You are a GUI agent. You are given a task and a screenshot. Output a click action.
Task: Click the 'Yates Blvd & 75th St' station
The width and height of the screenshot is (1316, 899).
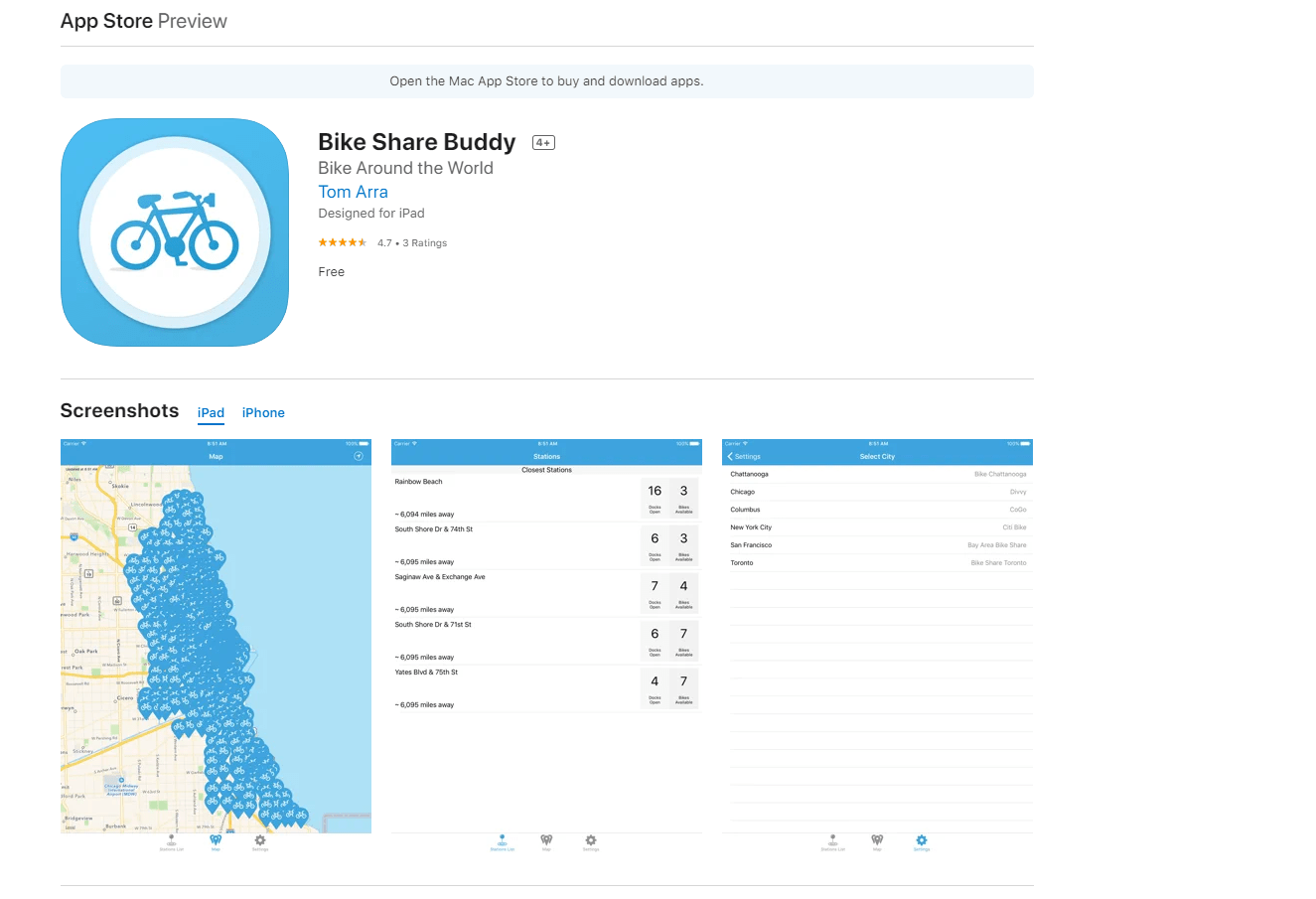click(426, 673)
